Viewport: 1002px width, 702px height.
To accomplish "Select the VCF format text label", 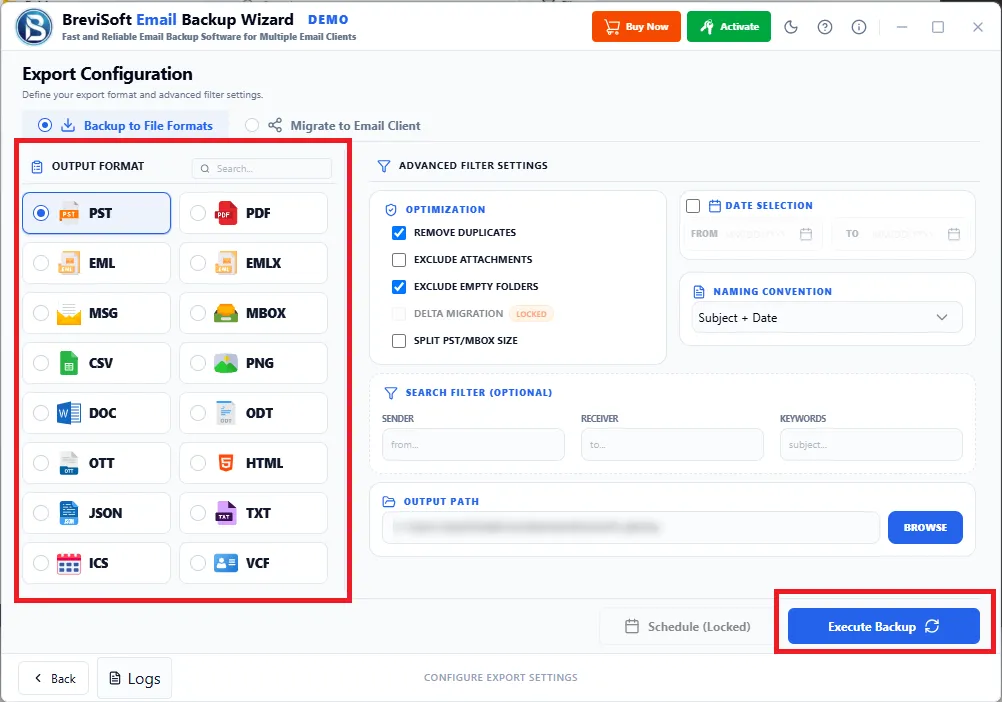I will click(x=258, y=563).
